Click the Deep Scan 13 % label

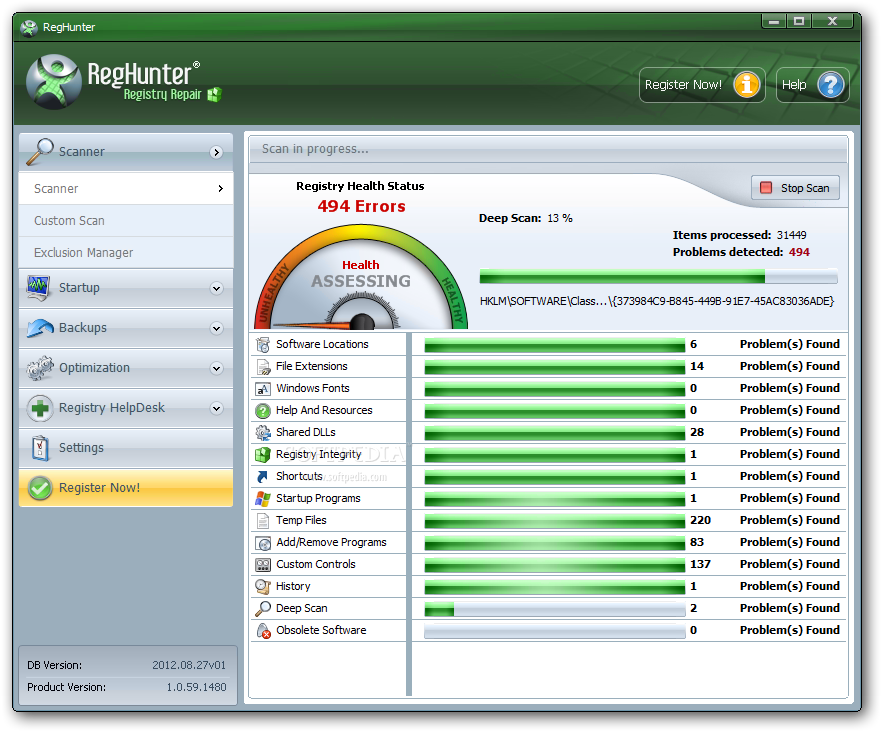tap(525, 218)
